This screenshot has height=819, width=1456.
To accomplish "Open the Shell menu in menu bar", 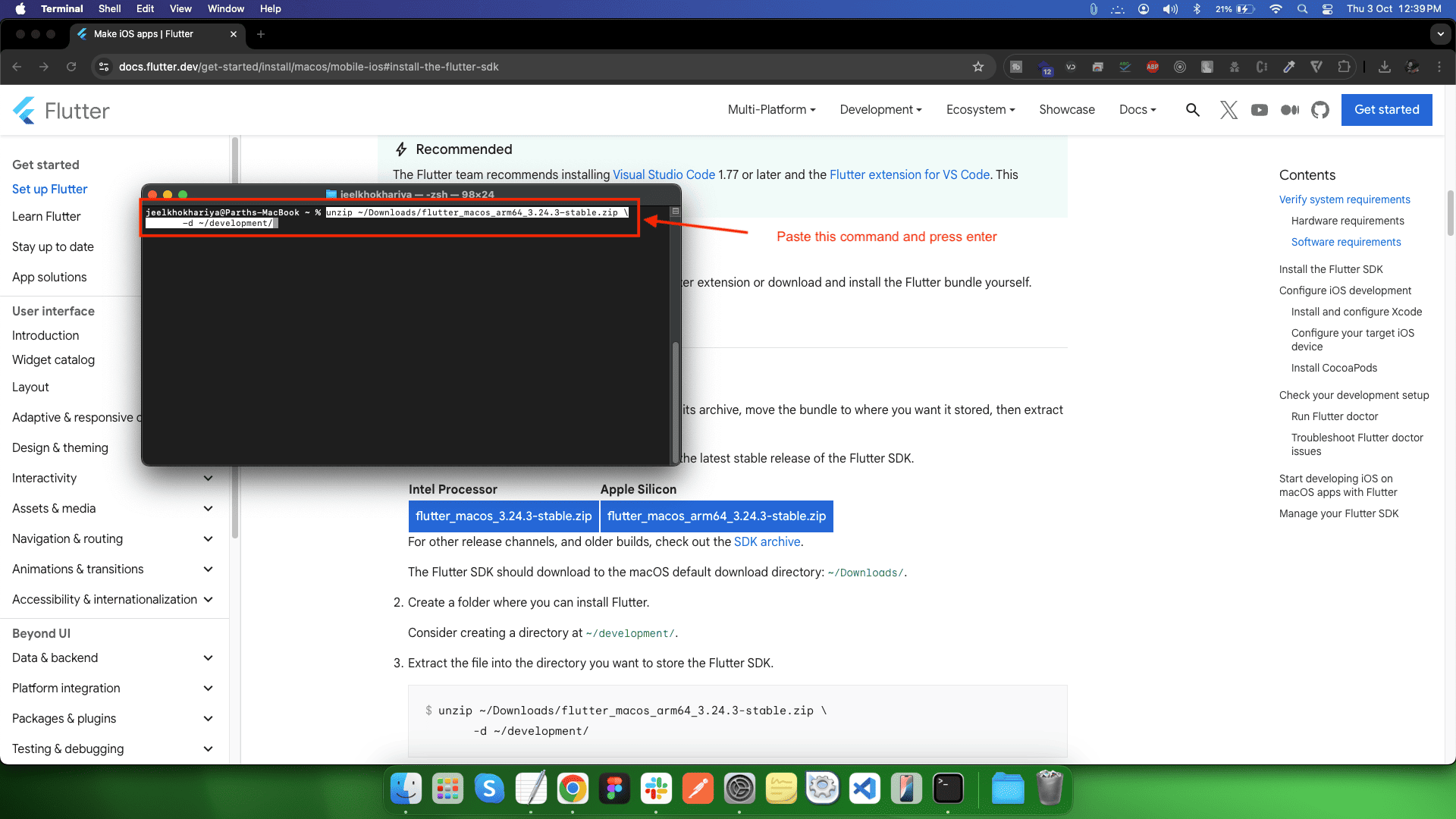I will 109,9.
